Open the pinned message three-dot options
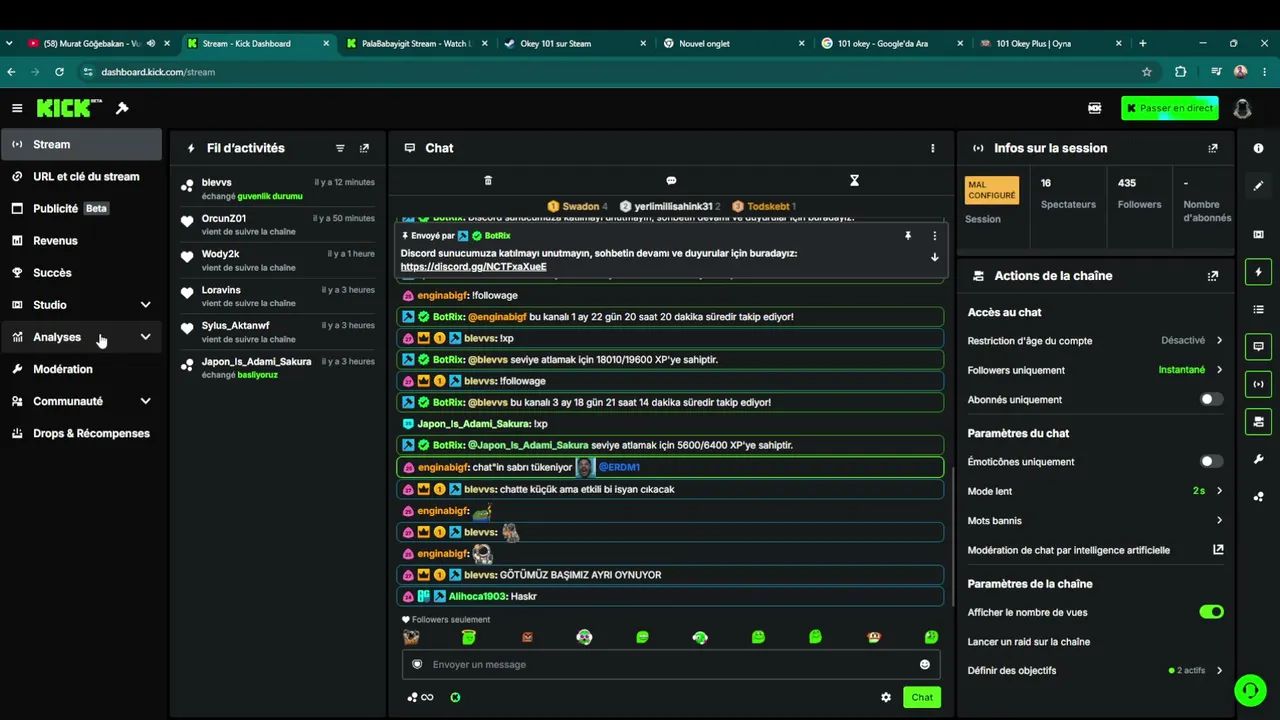1280x720 pixels. pyautogui.click(x=935, y=236)
